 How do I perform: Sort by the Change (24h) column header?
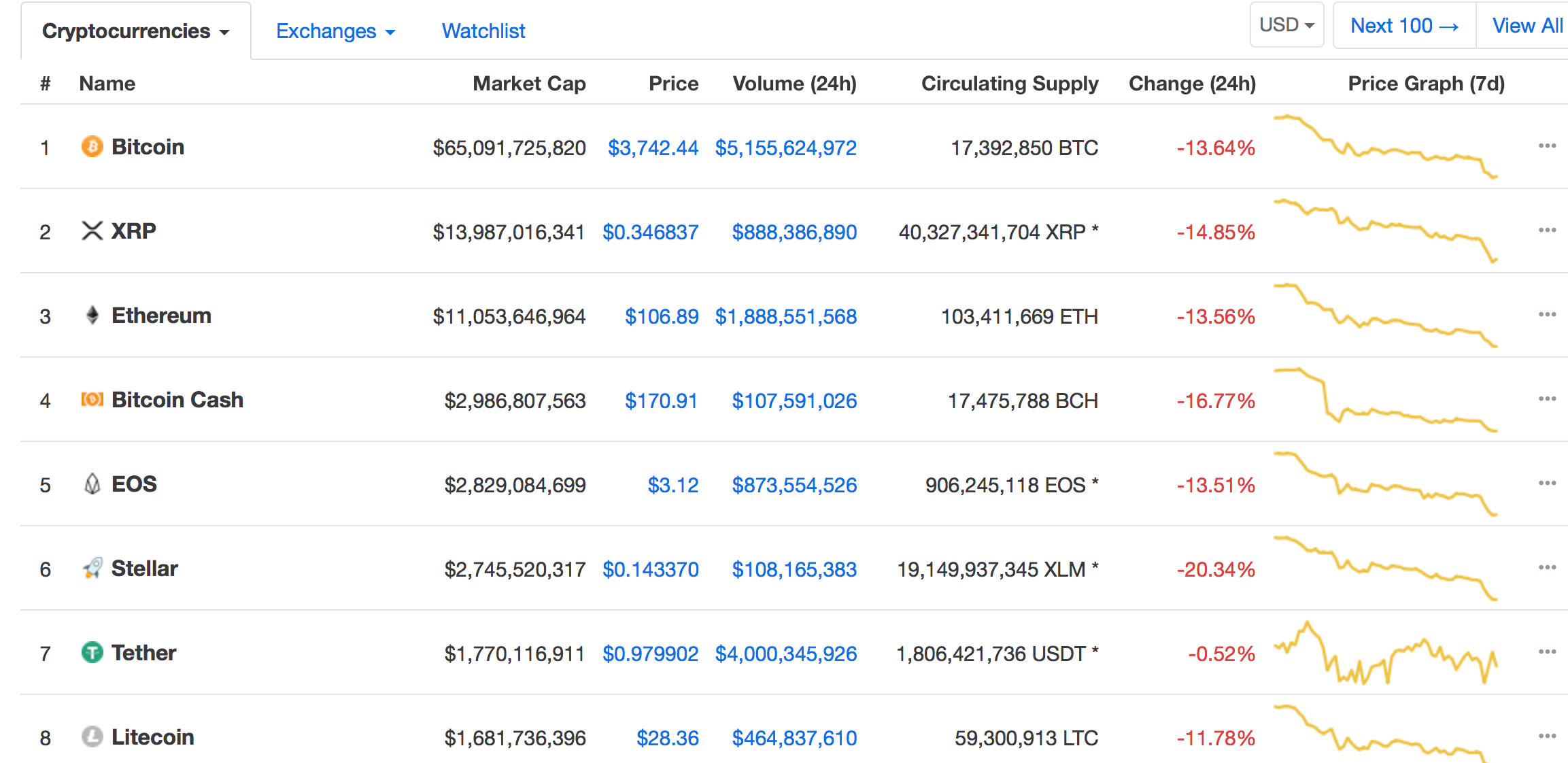pyautogui.click(x=1192, y=84)
